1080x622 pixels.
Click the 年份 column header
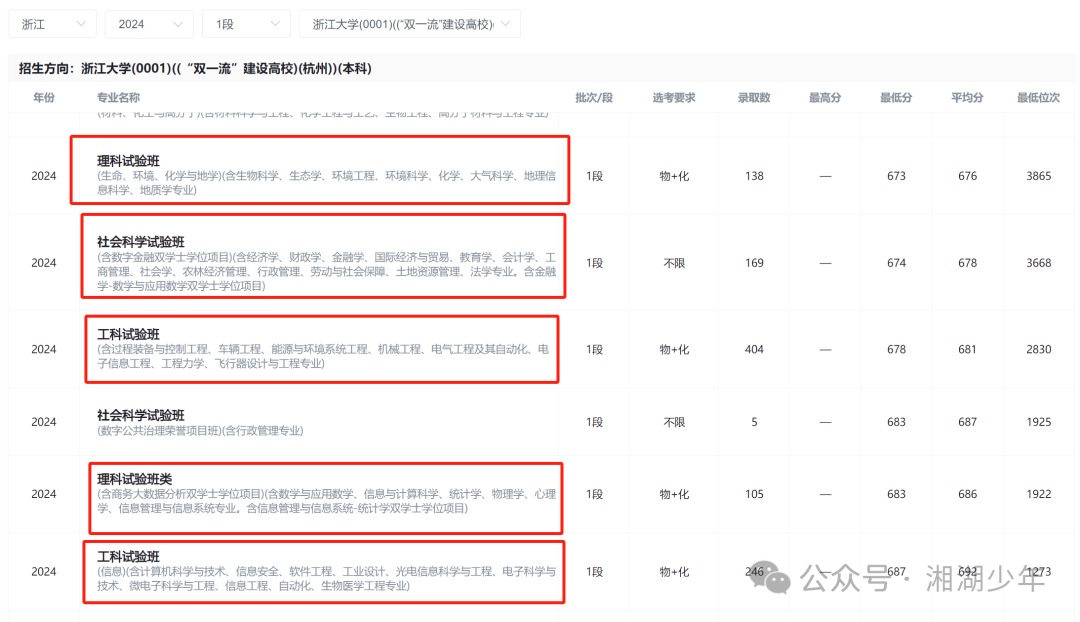pos(44,98)
